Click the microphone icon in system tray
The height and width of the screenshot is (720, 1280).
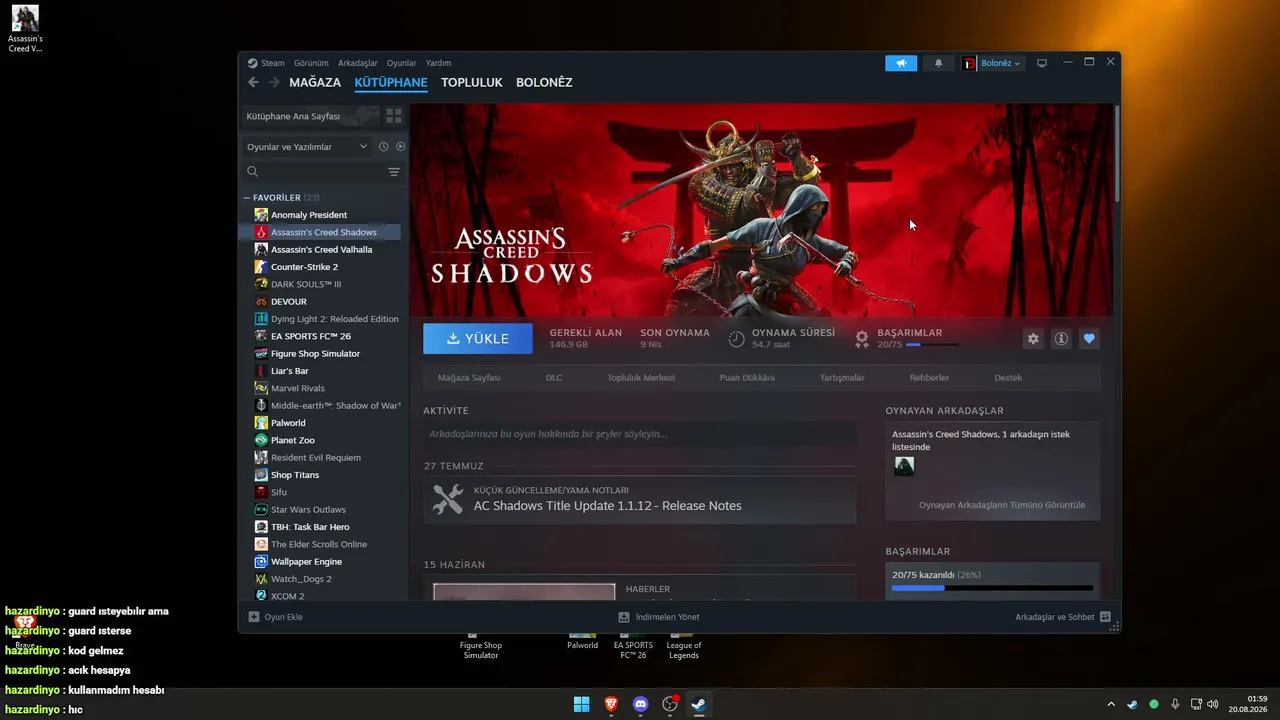(1175, 704)
